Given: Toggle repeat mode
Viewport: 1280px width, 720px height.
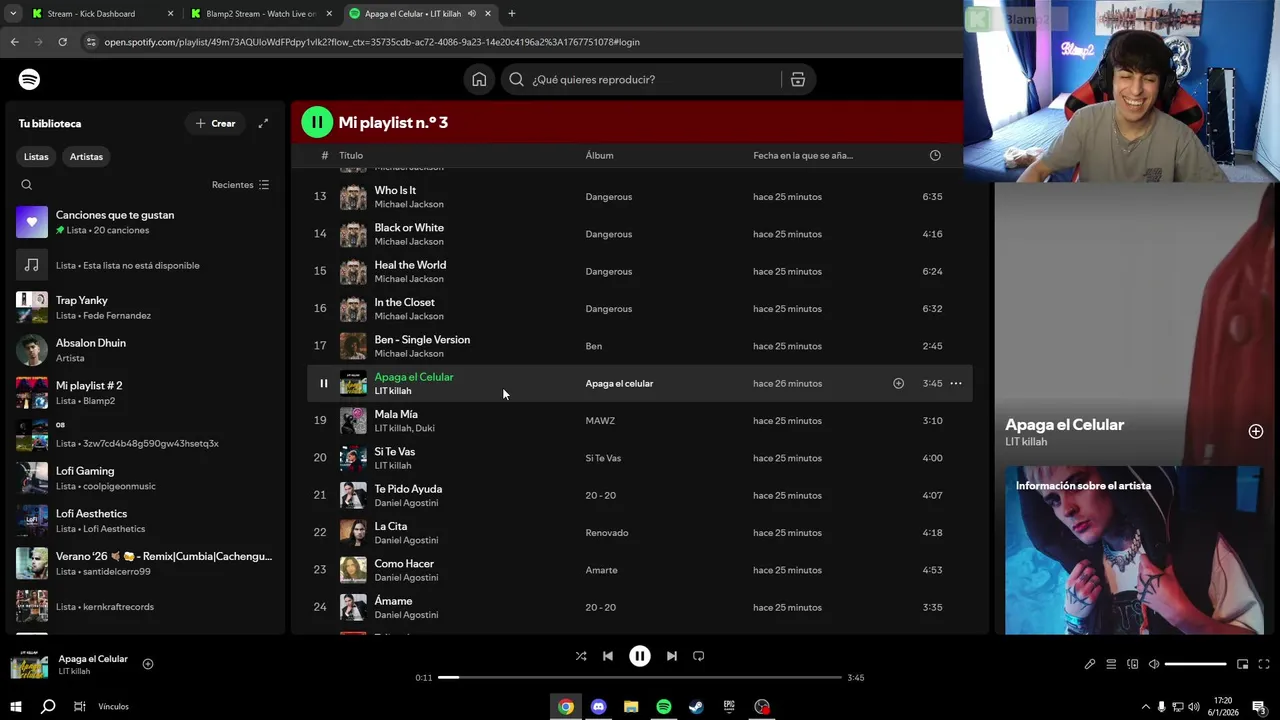Looking at the screenshot, I should click(x=699, y=656).
